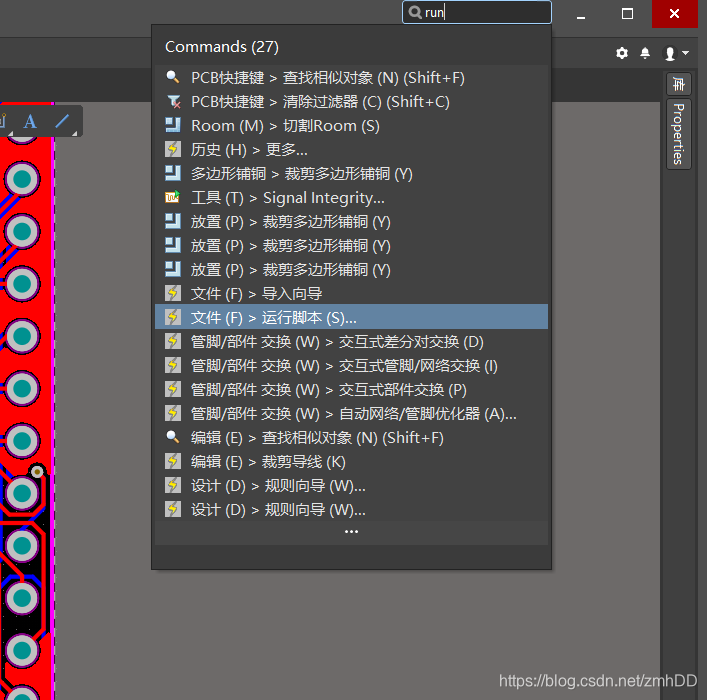Click lightning icon beside 交互式差分对交换

click(173, 341)
